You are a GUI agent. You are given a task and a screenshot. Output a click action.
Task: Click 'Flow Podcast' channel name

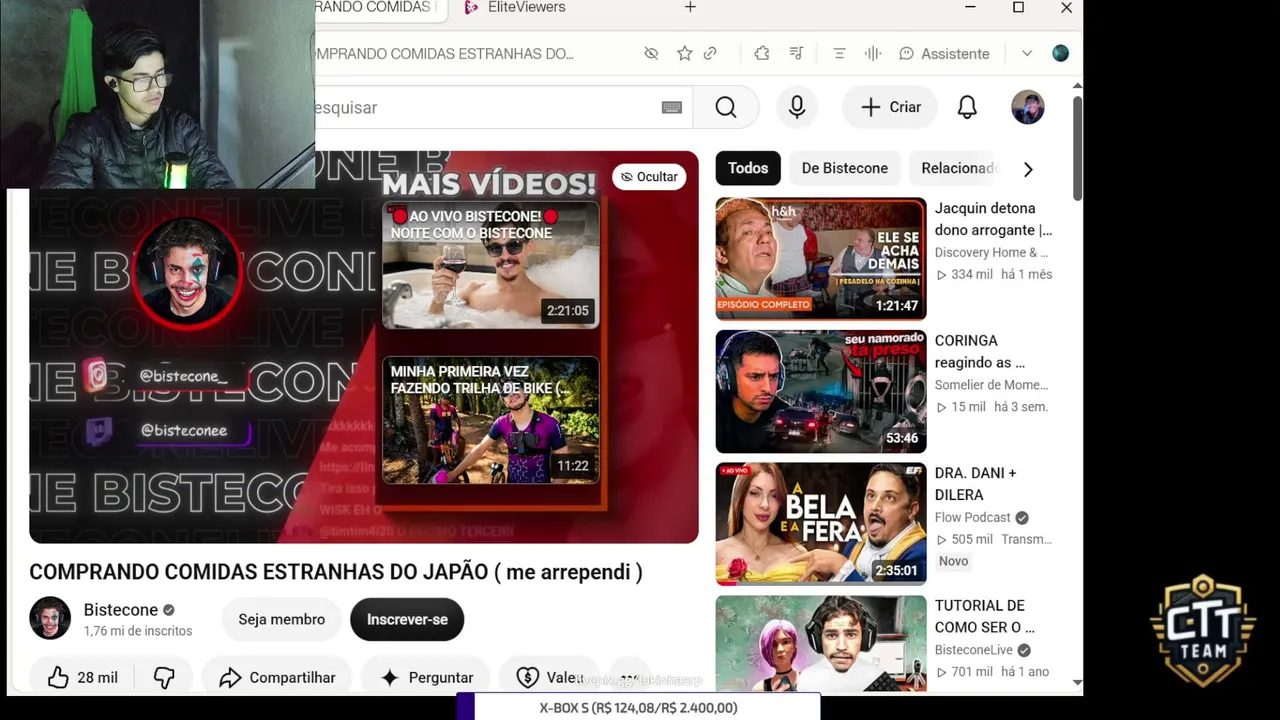tap(973, 518)
